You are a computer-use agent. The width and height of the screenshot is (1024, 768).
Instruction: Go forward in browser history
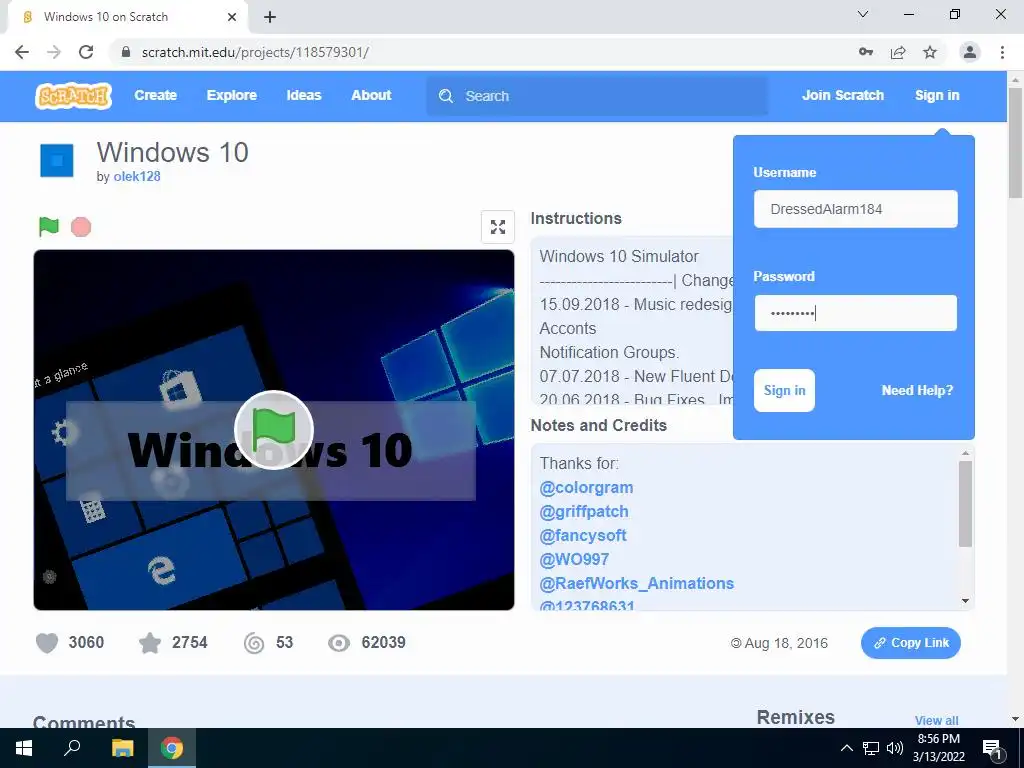pyautogui.click(x=54, y=52)
